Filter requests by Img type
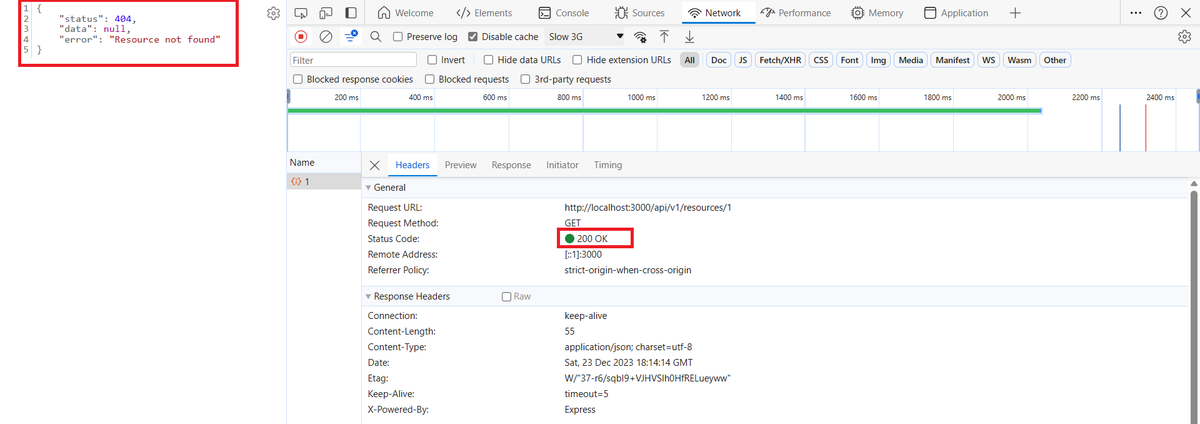The height and width of the screenshot is (424, 1200). (879, 60)
